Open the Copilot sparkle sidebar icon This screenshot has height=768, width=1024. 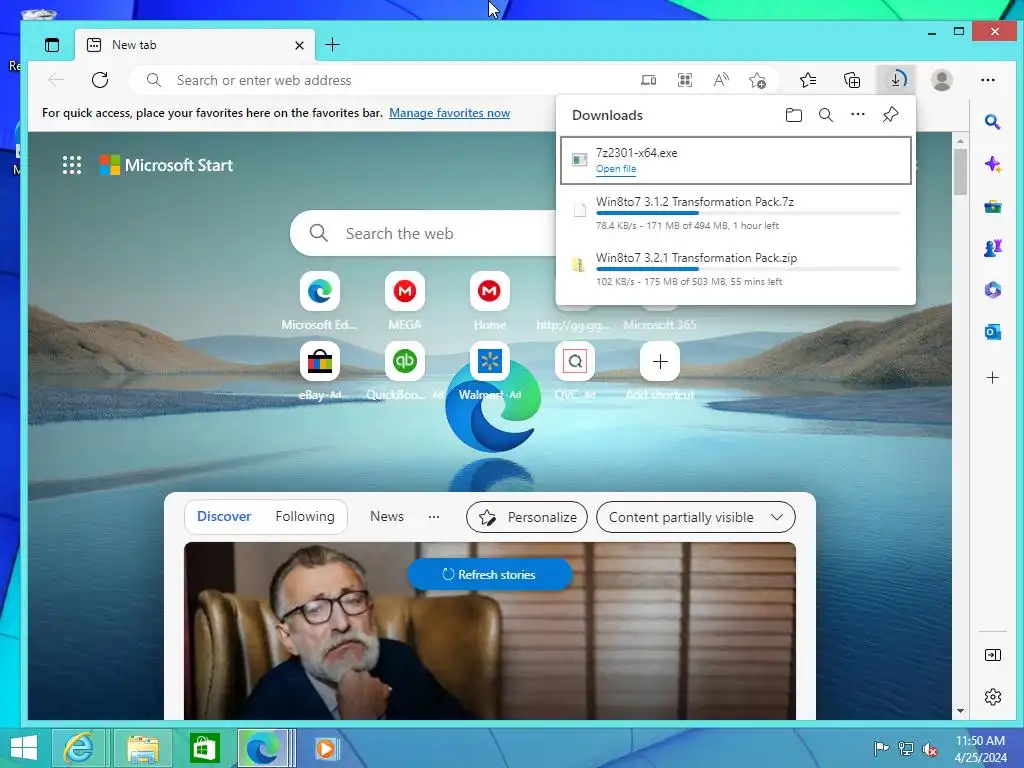pyautogui.click(x=993, y=164)
